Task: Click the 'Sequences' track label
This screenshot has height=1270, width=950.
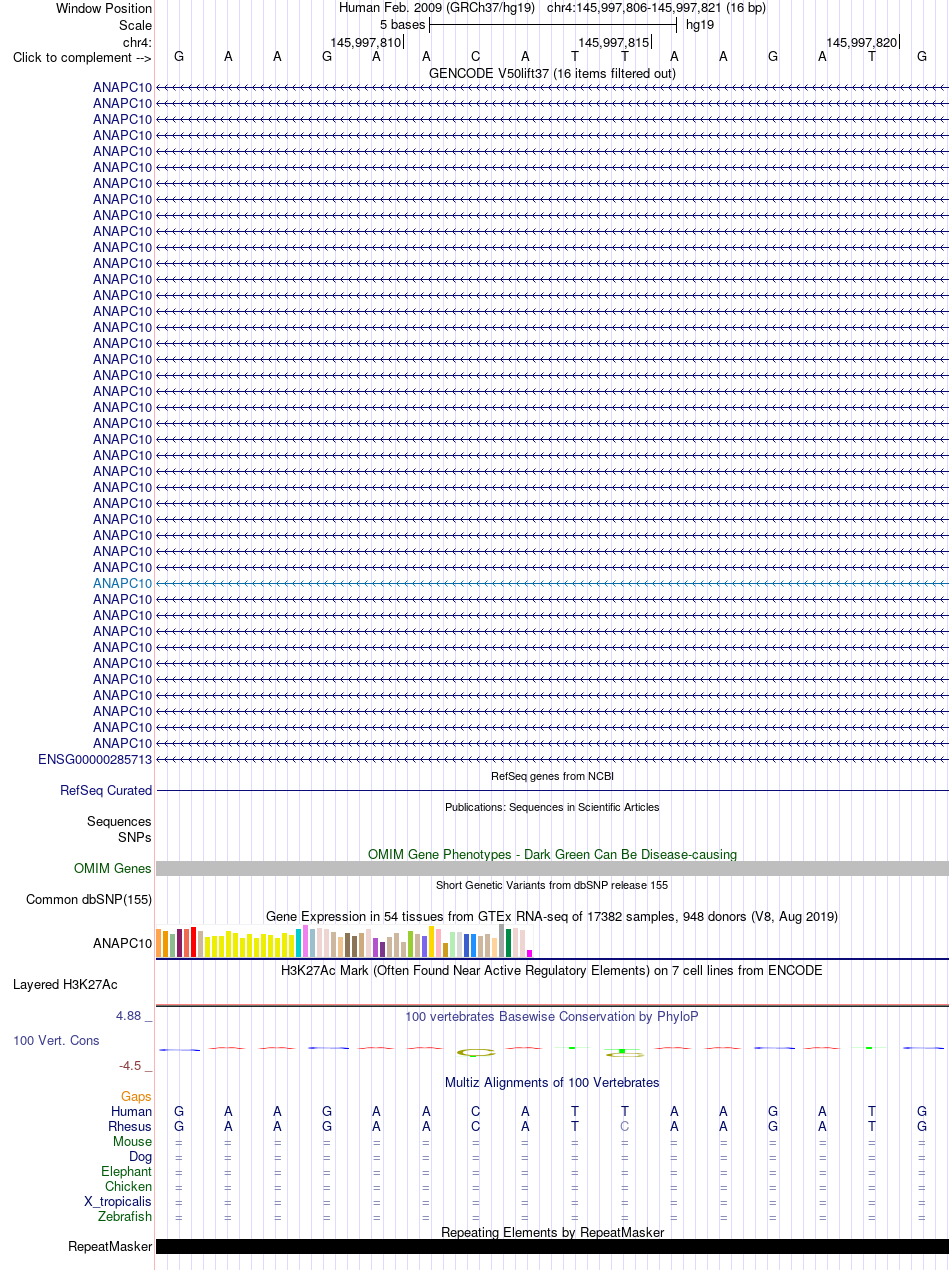Action: coord(119,821)
